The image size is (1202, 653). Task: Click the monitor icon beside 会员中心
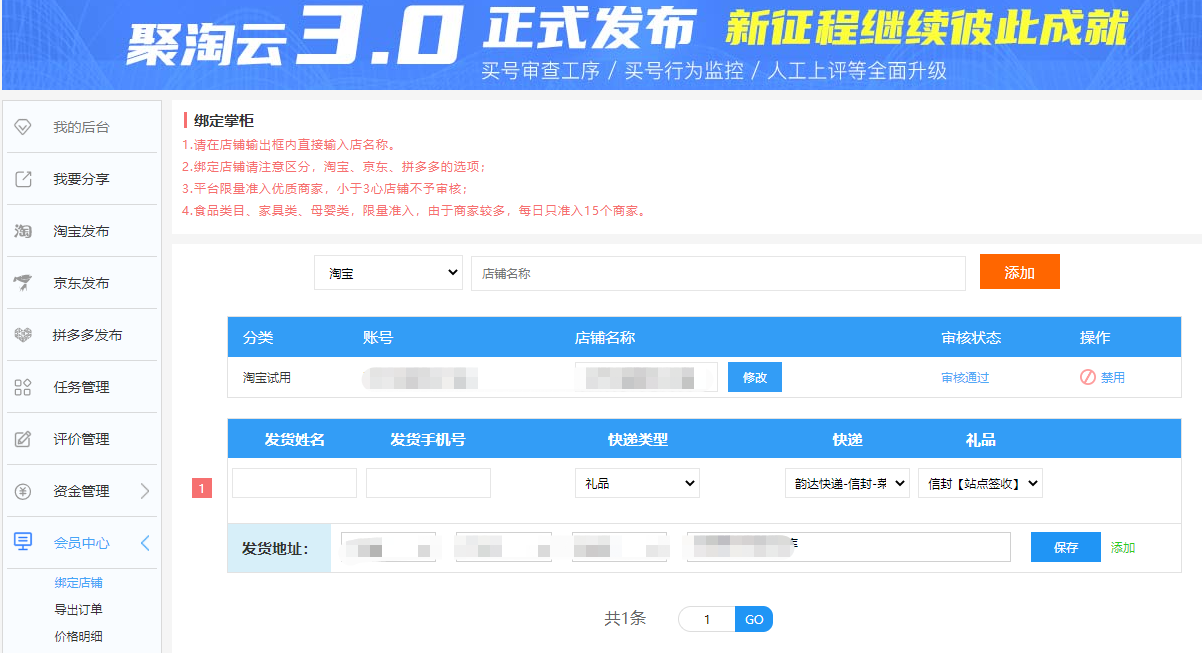(23, 542)
